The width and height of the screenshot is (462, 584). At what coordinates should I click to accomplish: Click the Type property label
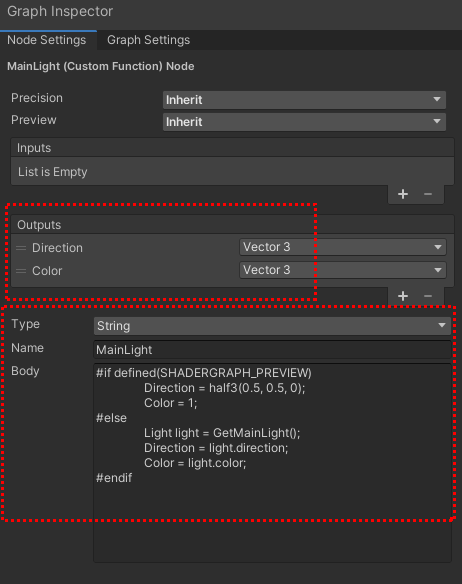[25, 324]
